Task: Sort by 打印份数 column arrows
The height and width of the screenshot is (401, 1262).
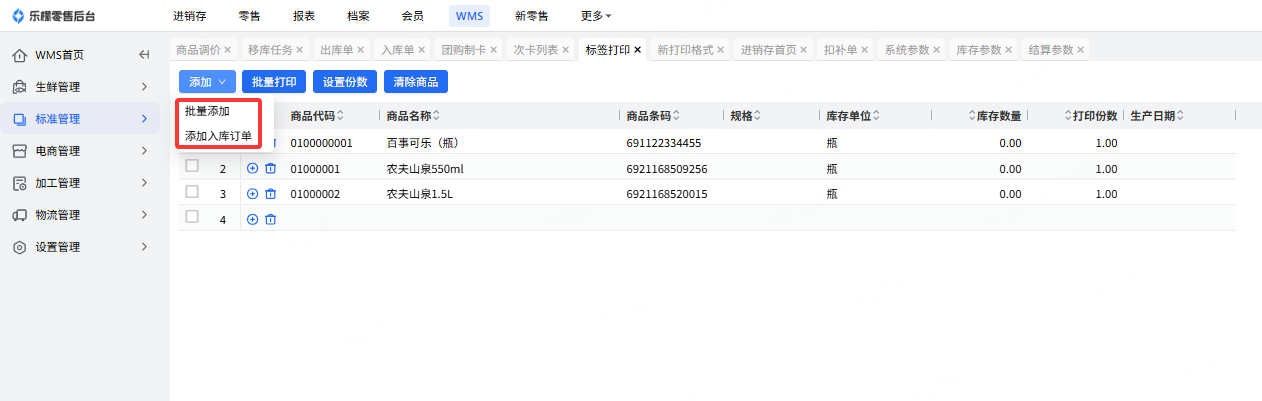Action: 1068,116
